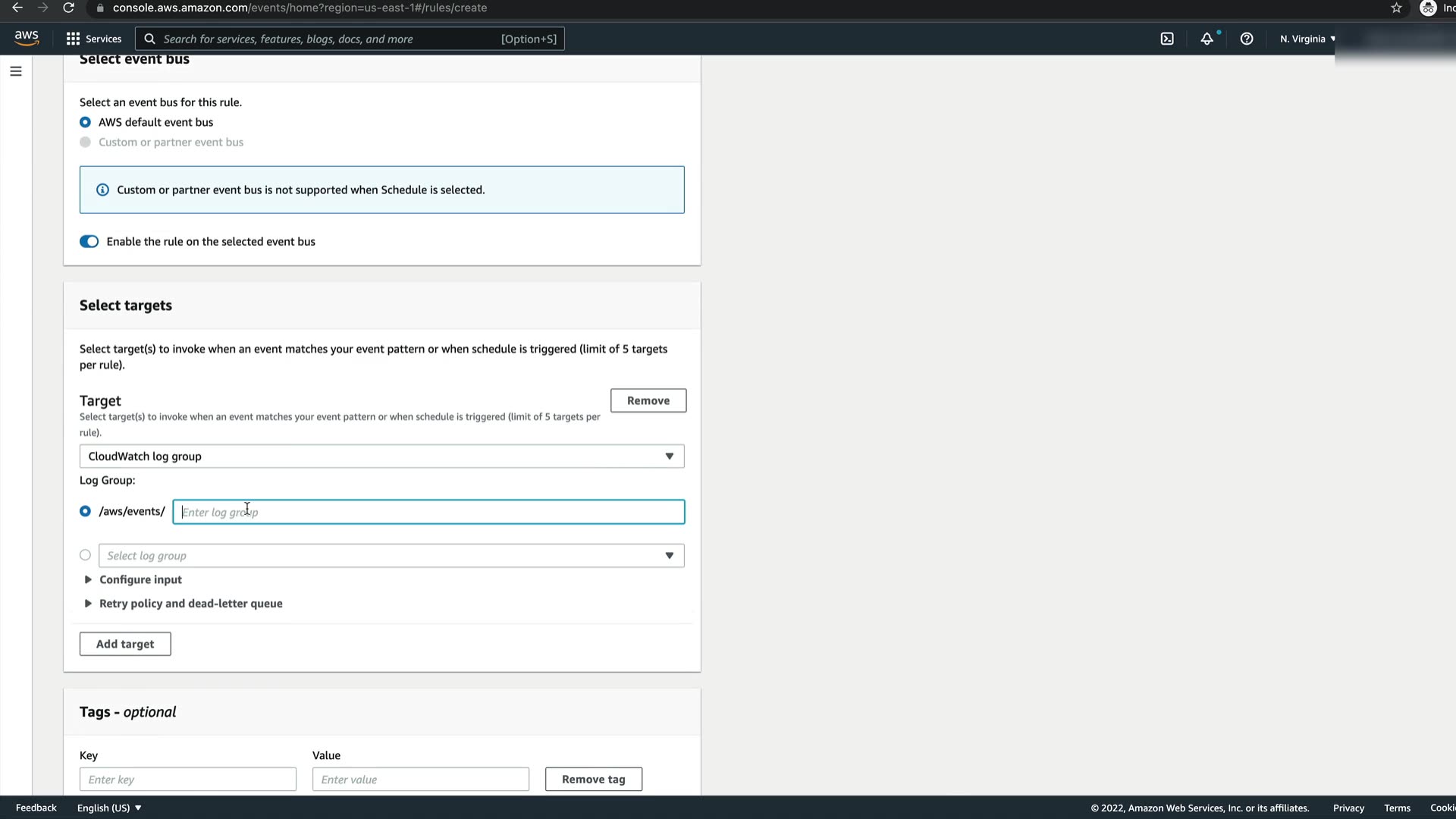1456x819 pixels.
Task: Toggle Enable the rule on selected event bus
Action: (x=89, y=241)
